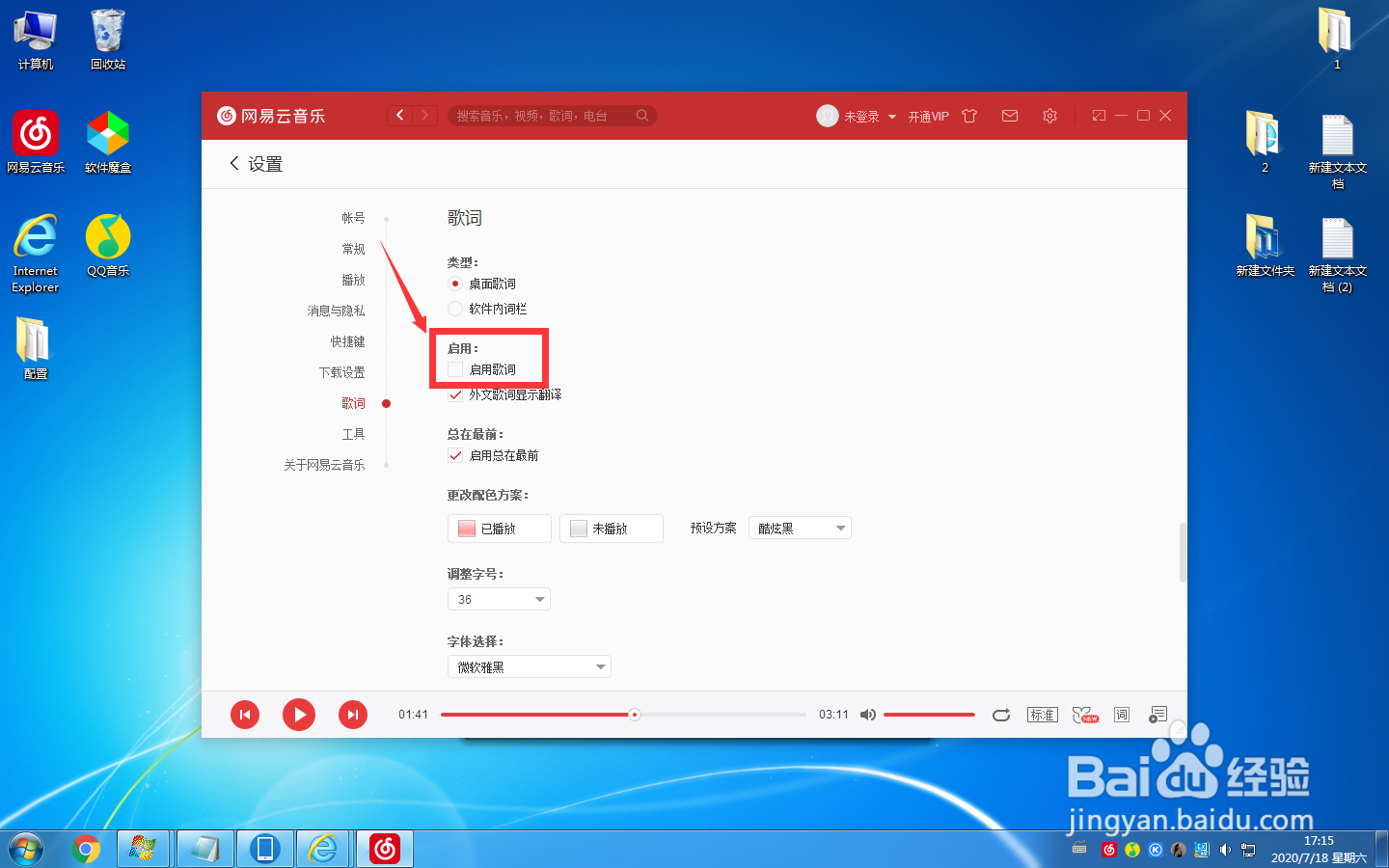Open the 新建文件夹 folder on desktop
This screenshot has height=868, width=1389.
pyautogui.click(x=1266, y=246)
